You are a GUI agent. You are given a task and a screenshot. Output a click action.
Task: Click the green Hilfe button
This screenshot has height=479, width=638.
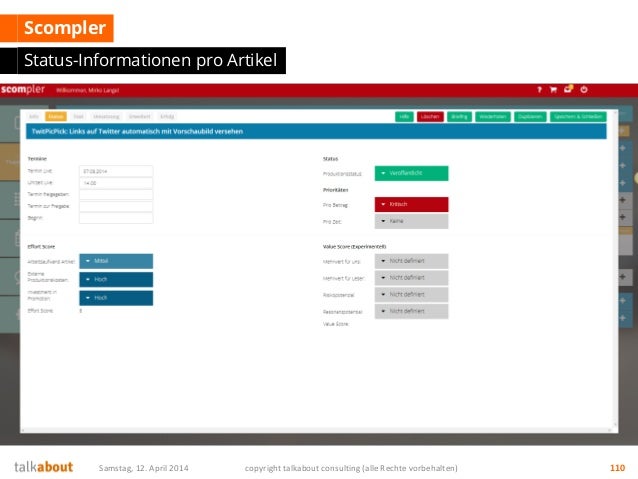pyautogui.click(x=404, y=117)
